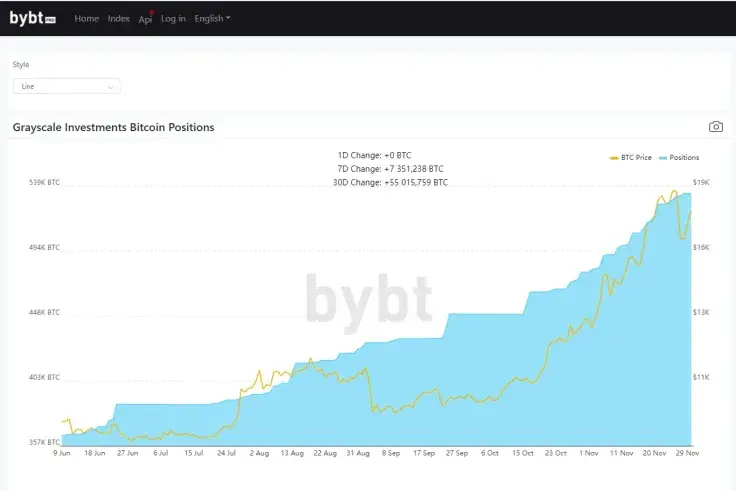Click the blue Positions legend marker

(x=663, y=158)
